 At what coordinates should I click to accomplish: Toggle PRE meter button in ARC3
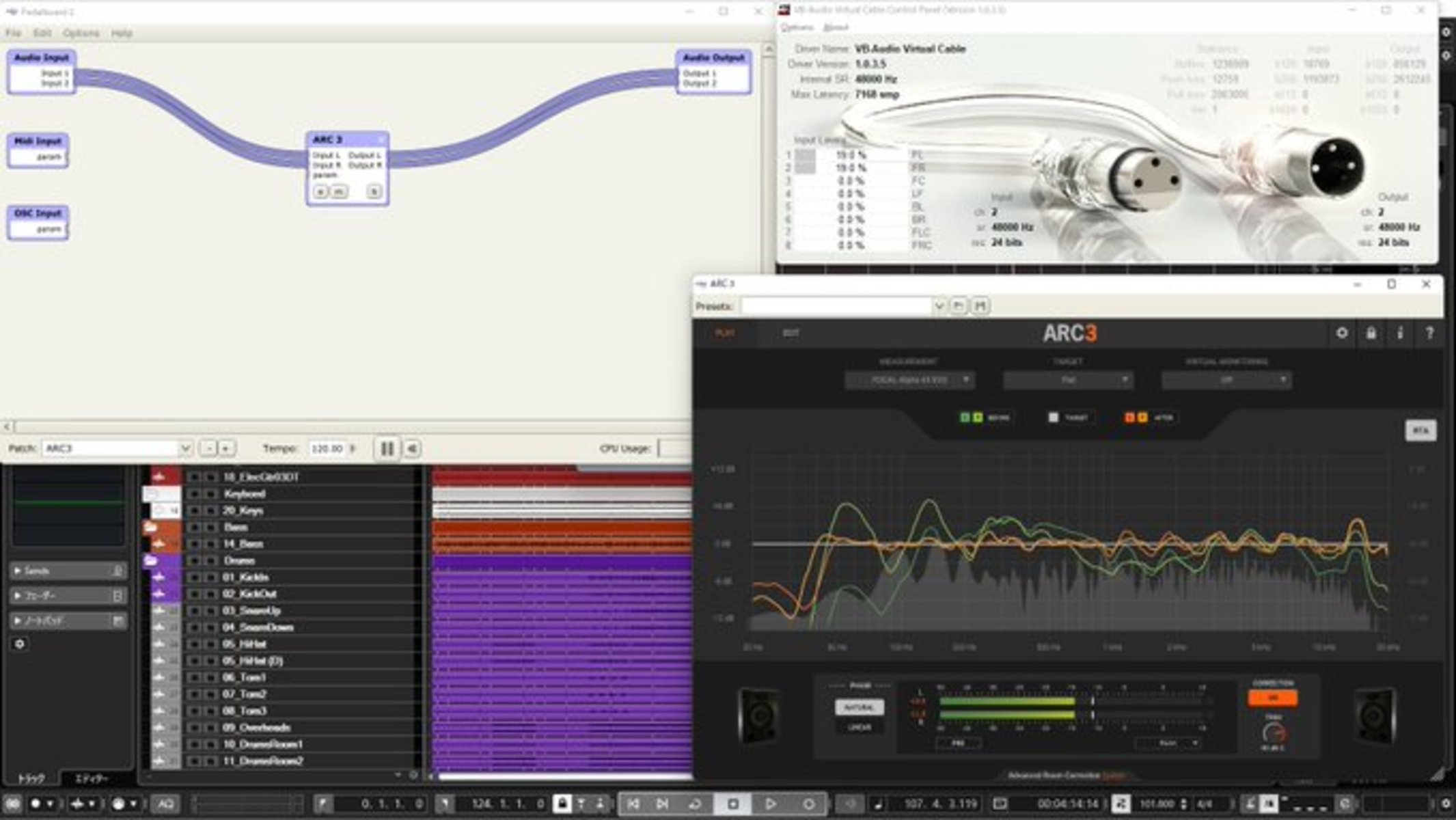tap(958, 743)
